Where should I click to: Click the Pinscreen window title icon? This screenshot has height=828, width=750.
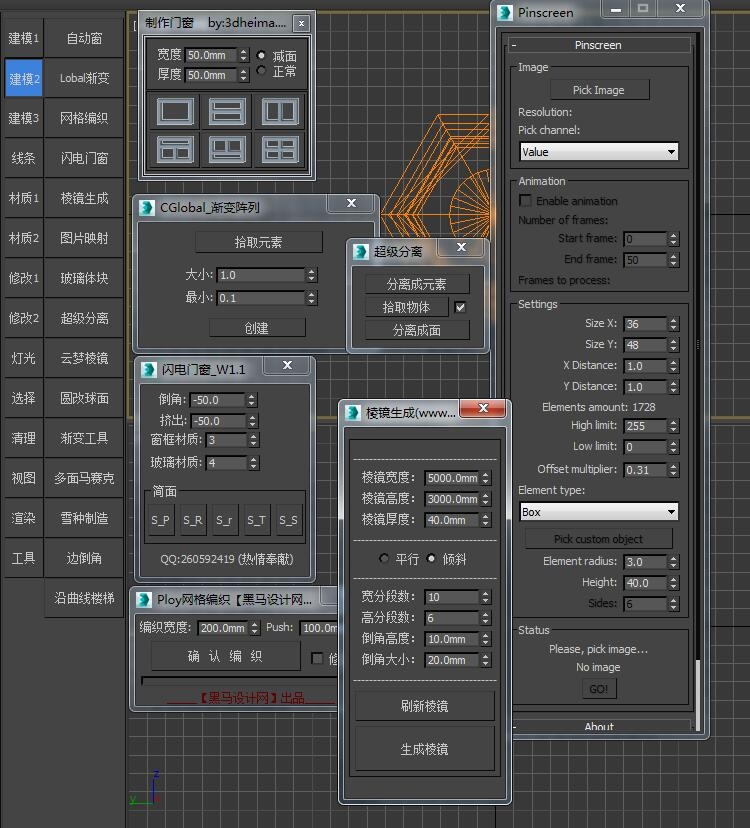coord(505,12)
